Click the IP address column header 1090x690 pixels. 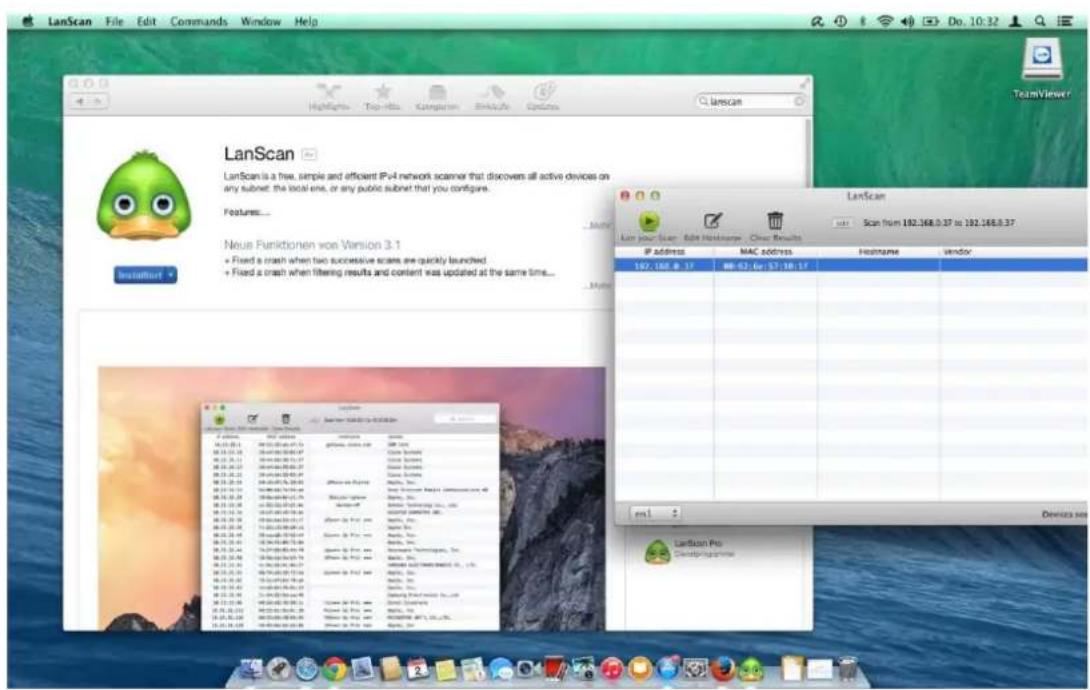664,252
